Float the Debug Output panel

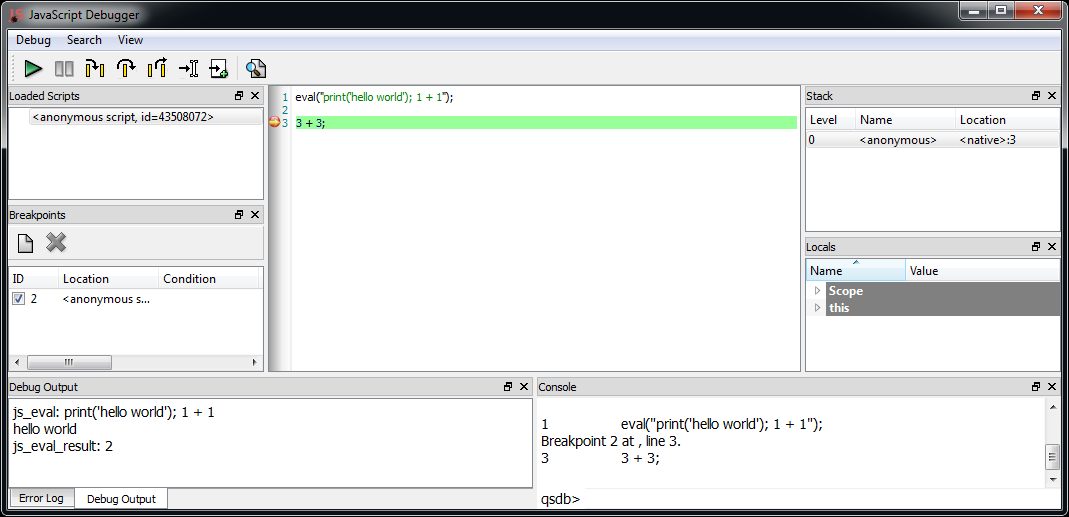click(508, 387)
